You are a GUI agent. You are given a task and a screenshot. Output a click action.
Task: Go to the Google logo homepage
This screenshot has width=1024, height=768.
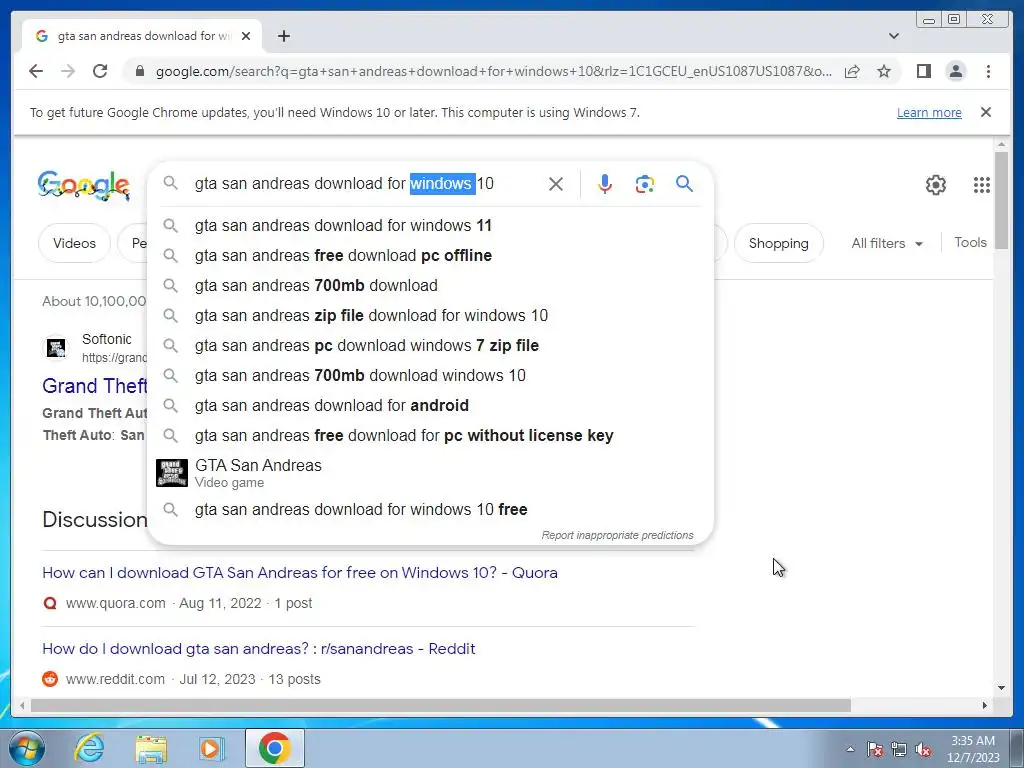84,185
